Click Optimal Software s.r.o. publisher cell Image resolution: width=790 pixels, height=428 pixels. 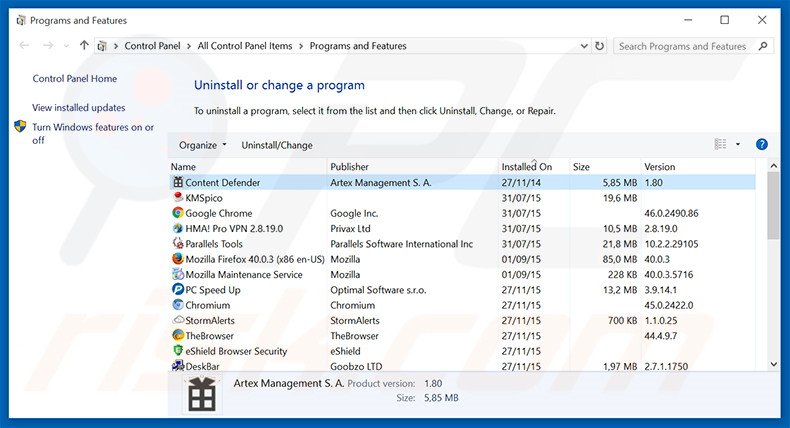coord(378,290)
